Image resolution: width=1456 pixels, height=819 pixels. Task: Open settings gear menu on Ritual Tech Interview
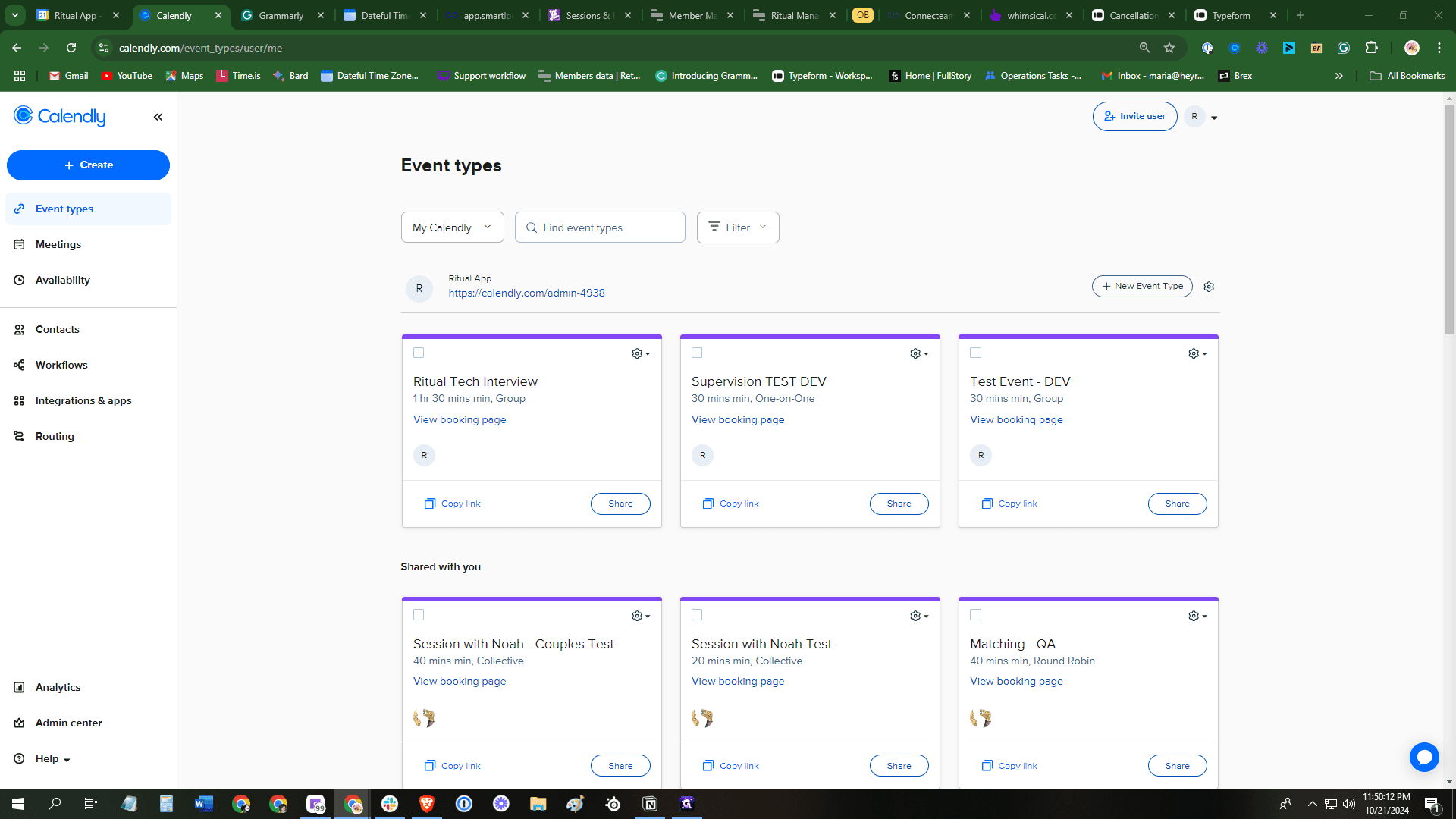641,353
